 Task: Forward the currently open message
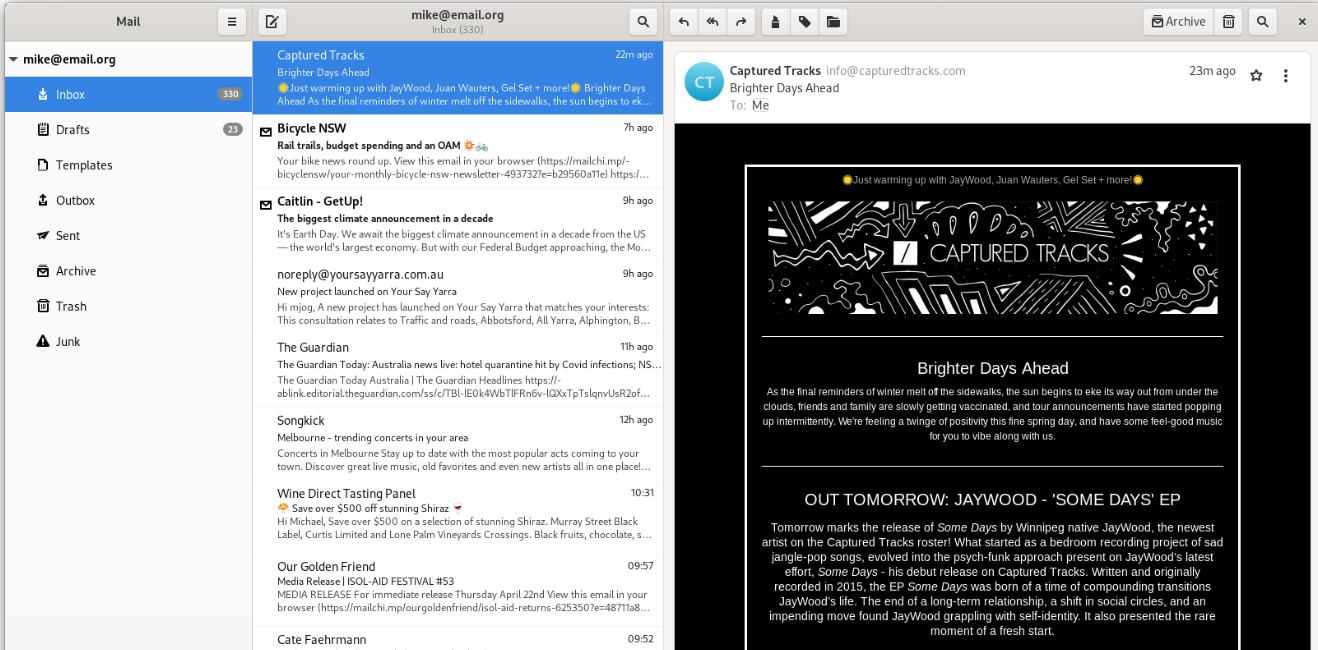tap(739, 21)
